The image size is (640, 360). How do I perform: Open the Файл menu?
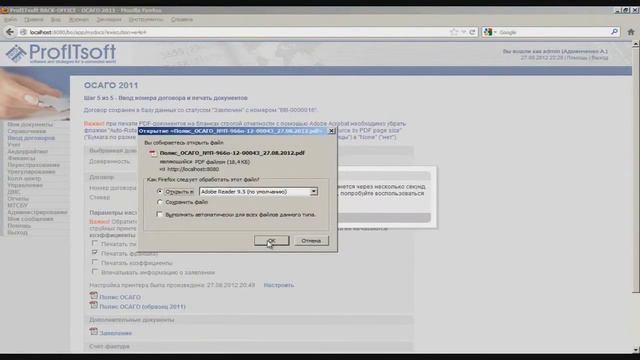tap(11, 20)
